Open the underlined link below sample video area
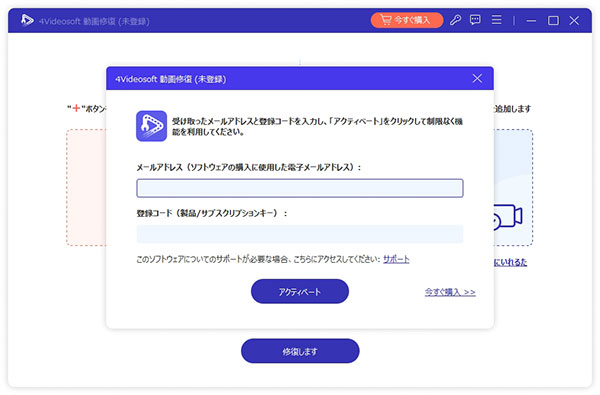 coord(510,262)
